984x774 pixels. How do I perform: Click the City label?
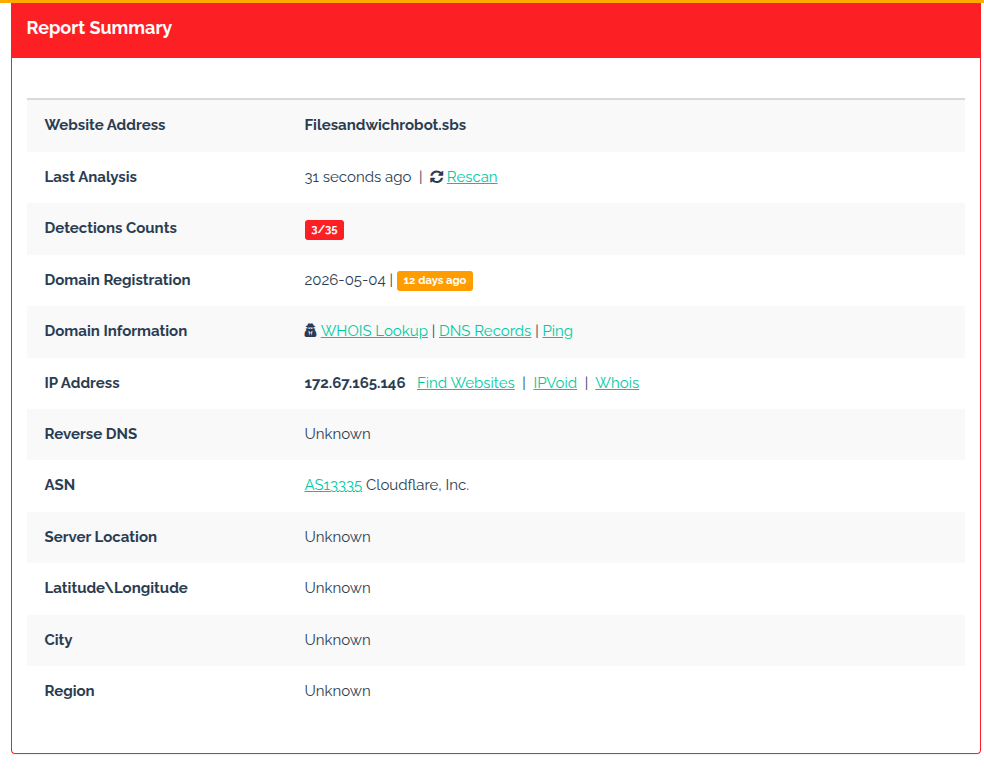click(x=58, y=640)
